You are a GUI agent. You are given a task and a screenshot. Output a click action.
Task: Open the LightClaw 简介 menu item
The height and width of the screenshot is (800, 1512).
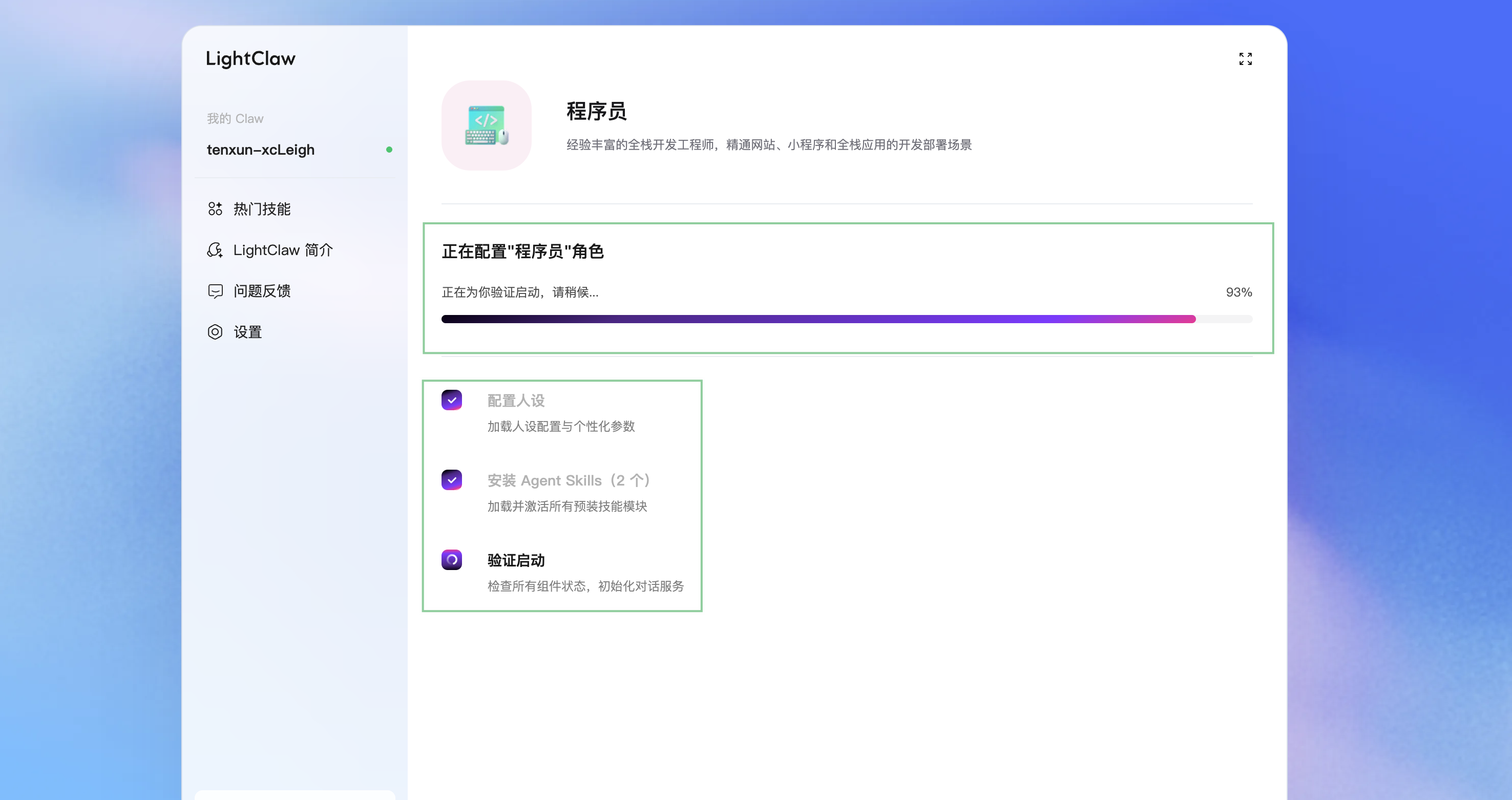295,250
